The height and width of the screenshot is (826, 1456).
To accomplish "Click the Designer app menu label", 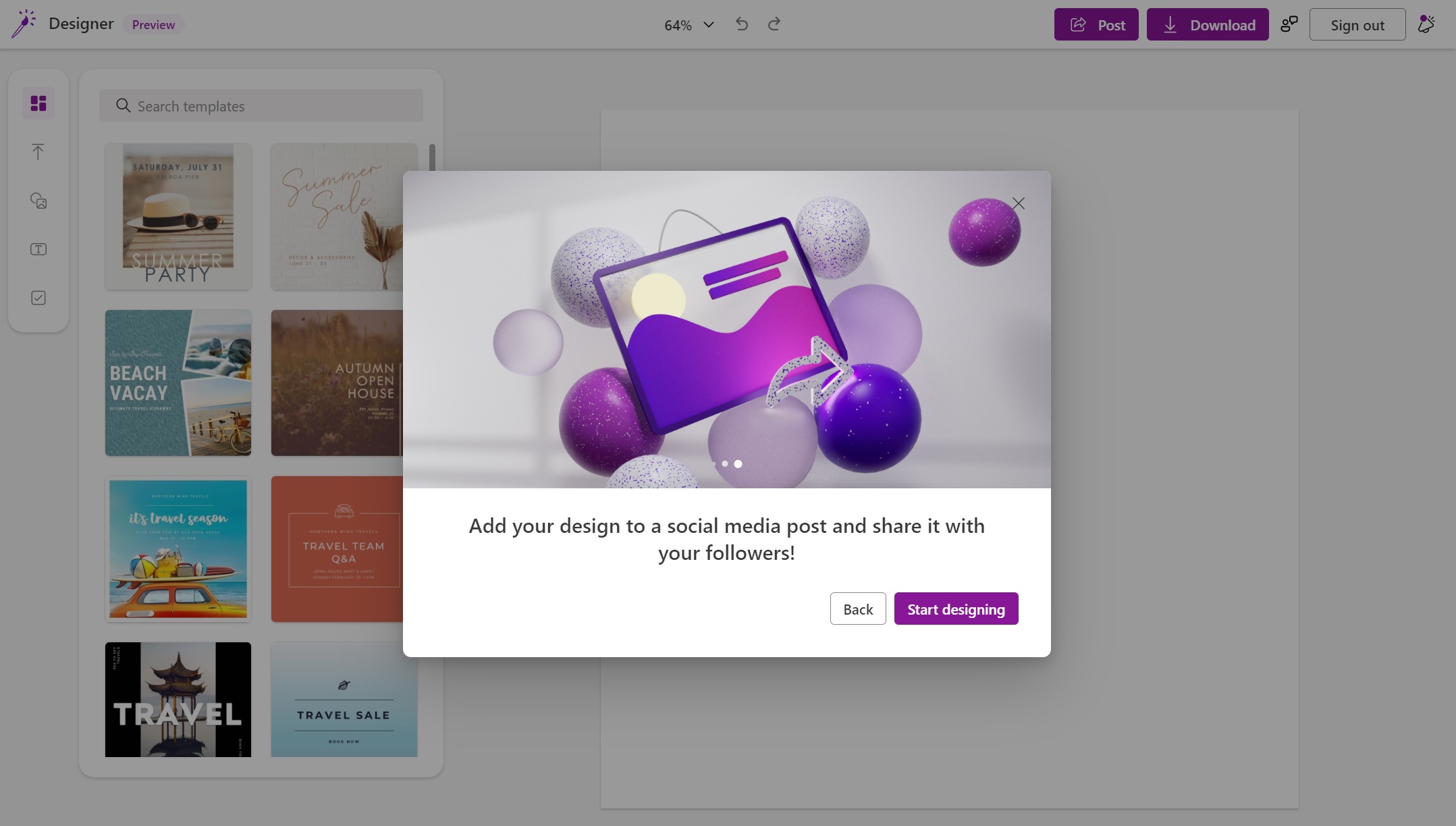I will [x=81, y=22].
